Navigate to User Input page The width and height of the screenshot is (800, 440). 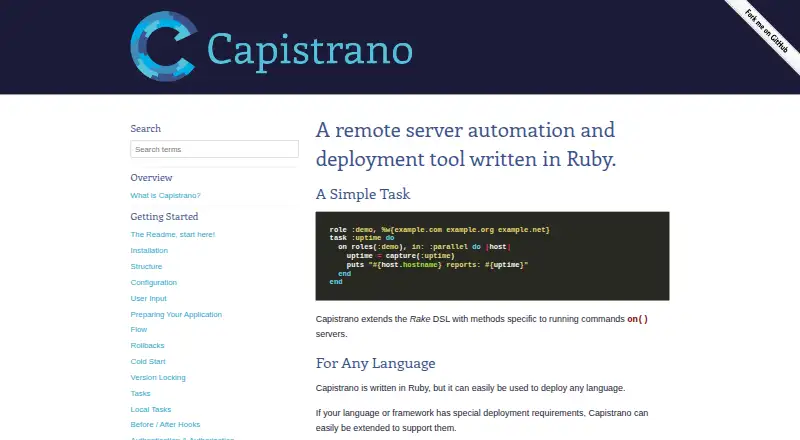point(148,299)
